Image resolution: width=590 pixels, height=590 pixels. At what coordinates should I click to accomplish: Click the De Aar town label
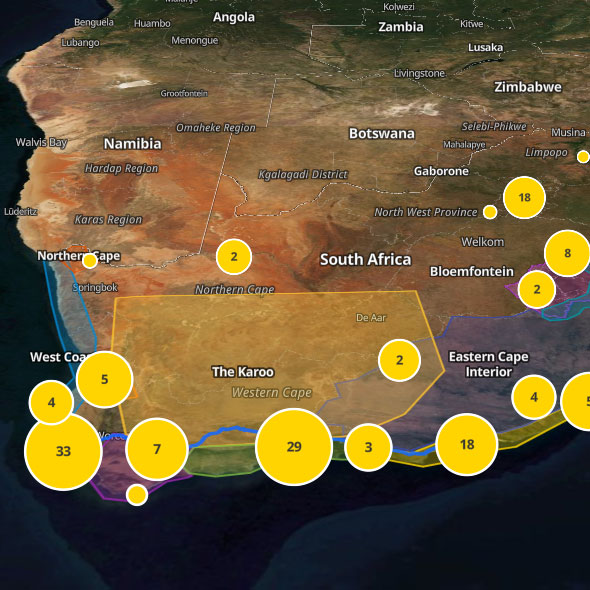371,318
